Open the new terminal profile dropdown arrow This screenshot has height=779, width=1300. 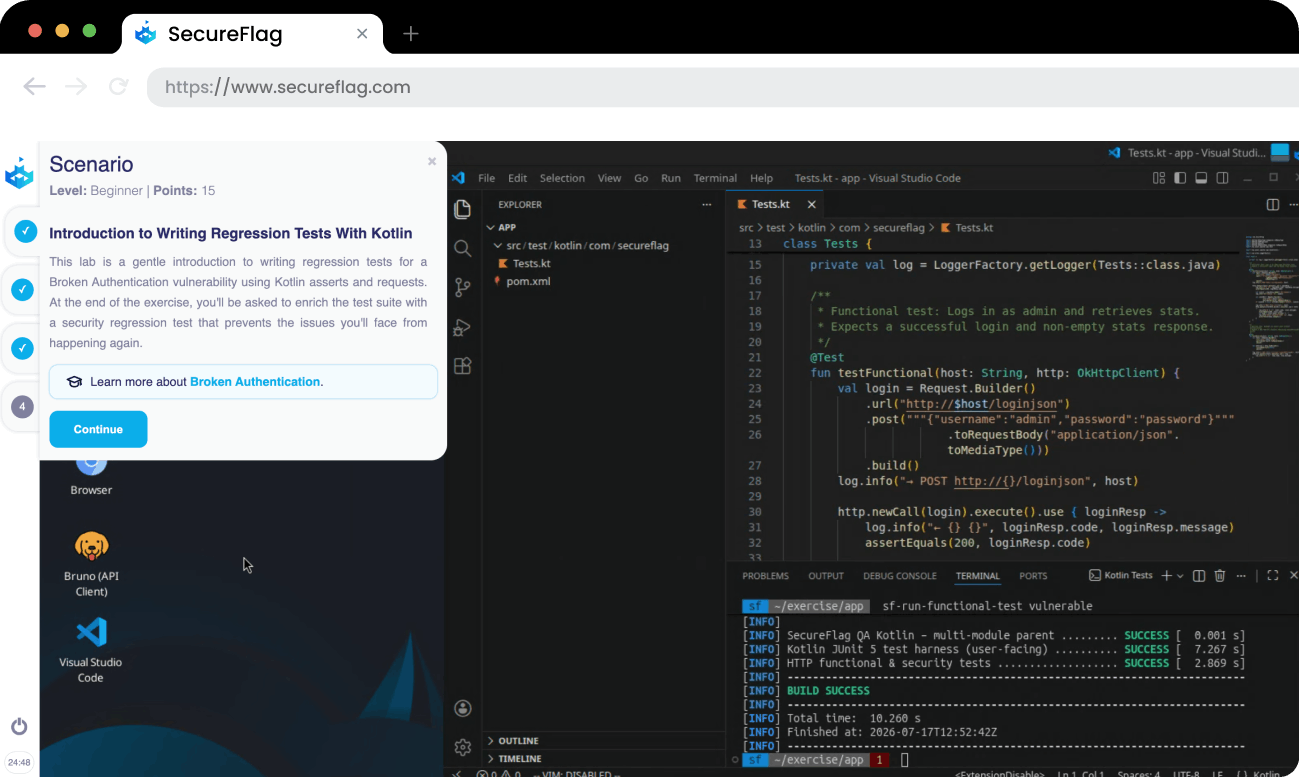point(1180,576)
